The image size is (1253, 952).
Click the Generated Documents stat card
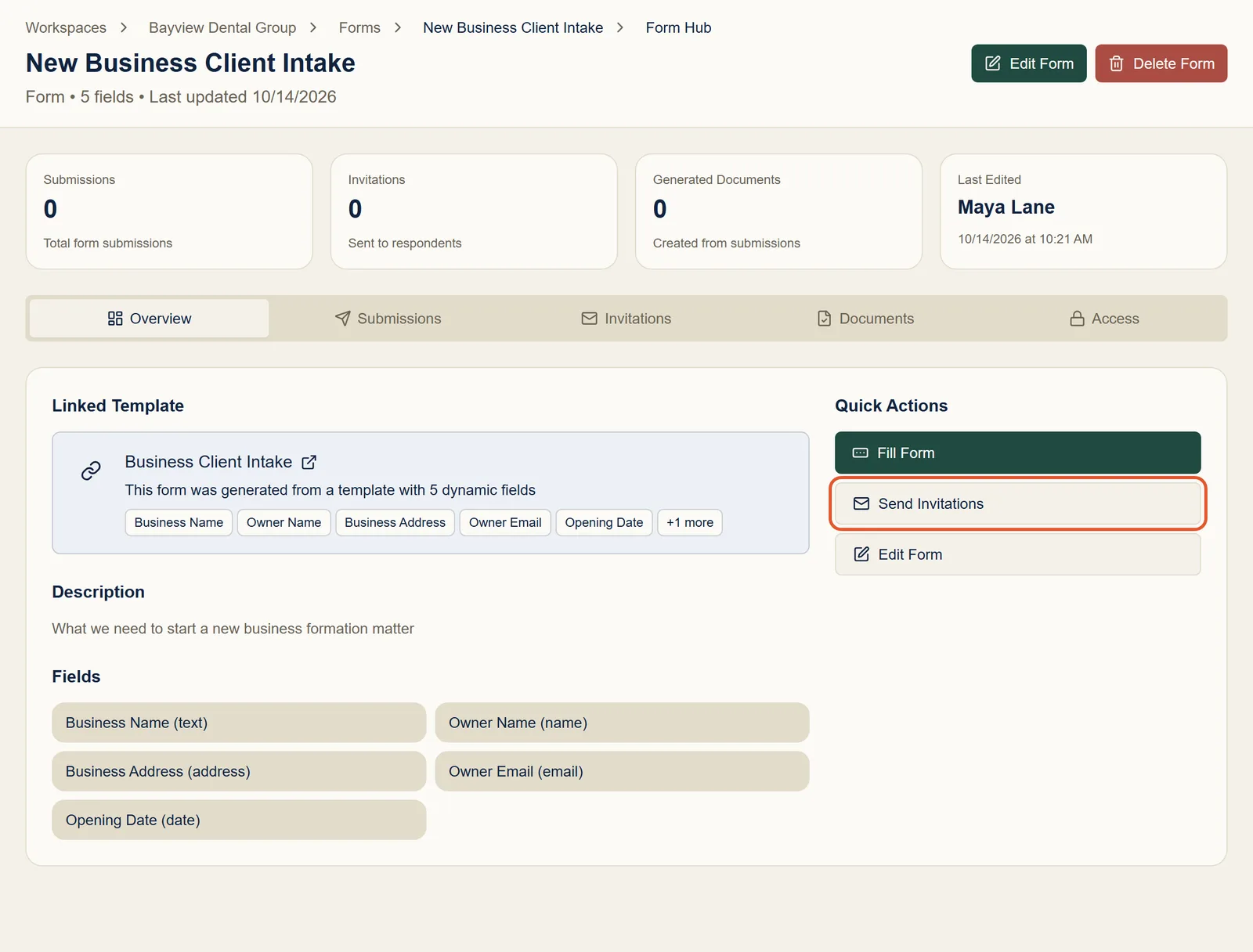point(778,211)
